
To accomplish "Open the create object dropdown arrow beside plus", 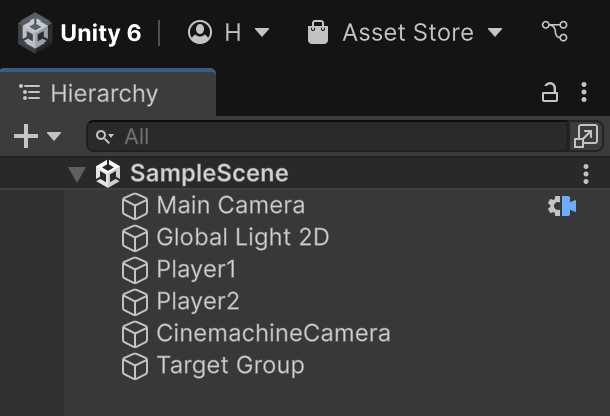I will coord(54,136).
